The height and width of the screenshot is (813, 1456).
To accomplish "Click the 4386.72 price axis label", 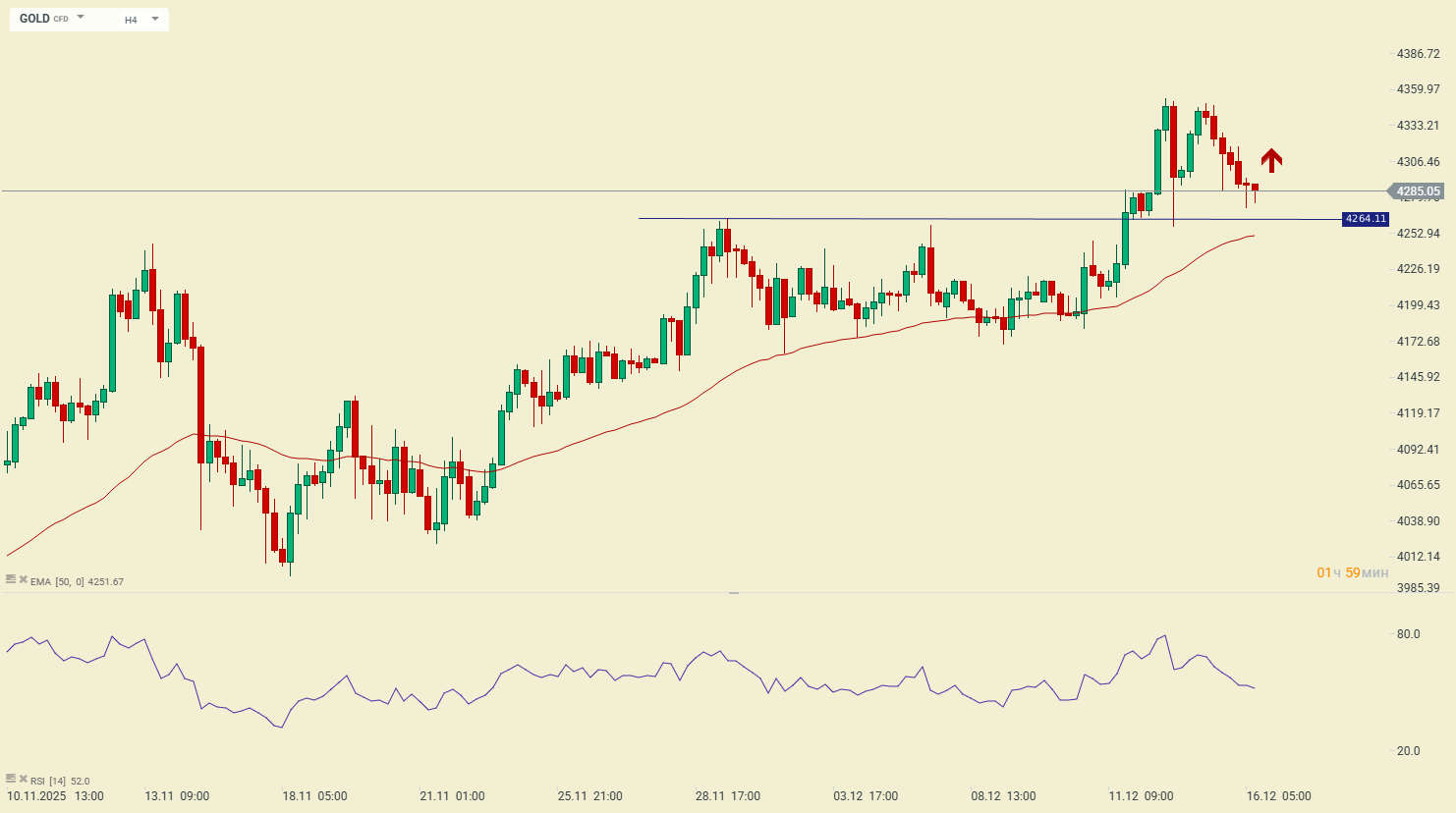I will coord(1418,54).
